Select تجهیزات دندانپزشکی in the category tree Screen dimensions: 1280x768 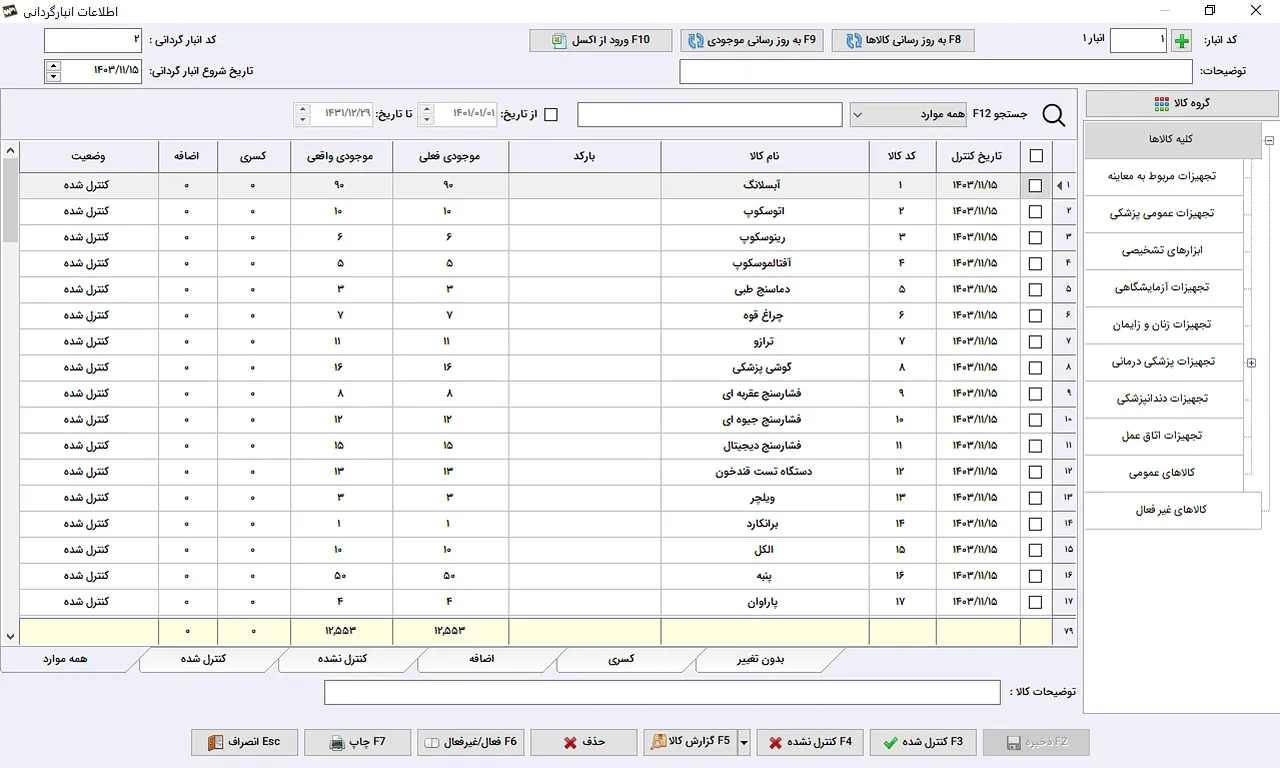point(1162,399)
